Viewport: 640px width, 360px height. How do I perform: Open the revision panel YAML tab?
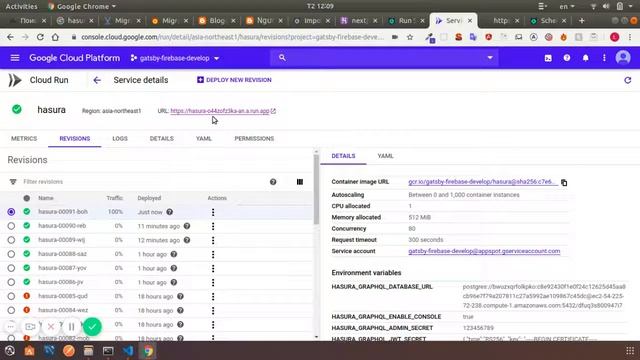(x=385, y=156)
